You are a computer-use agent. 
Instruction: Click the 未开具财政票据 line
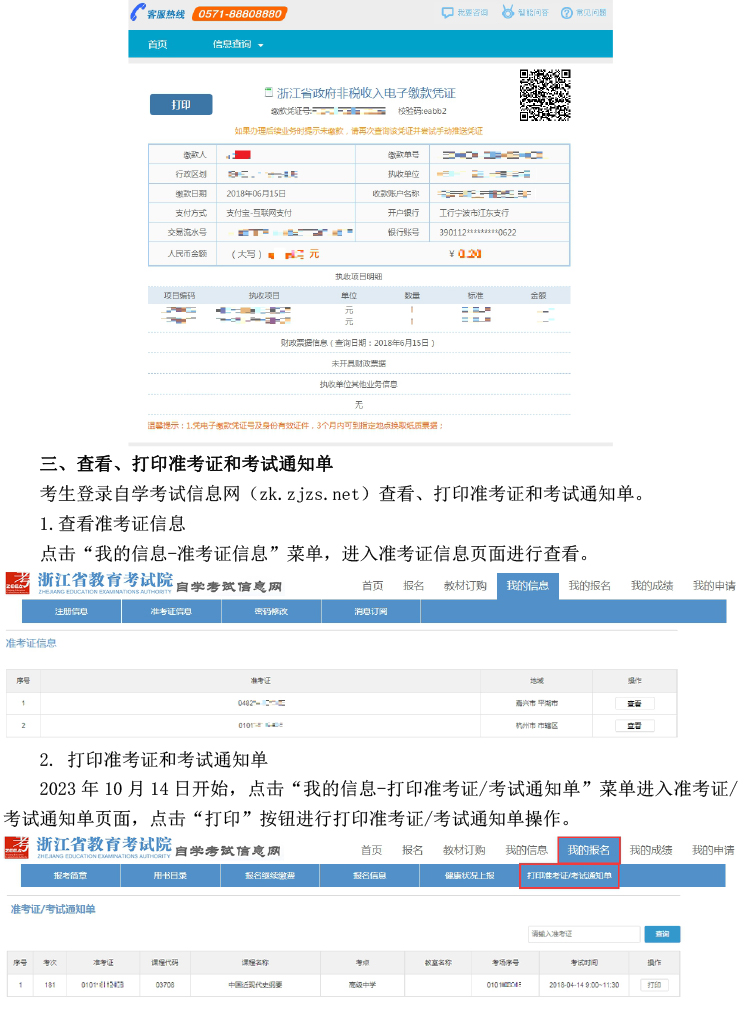[359, 364]
